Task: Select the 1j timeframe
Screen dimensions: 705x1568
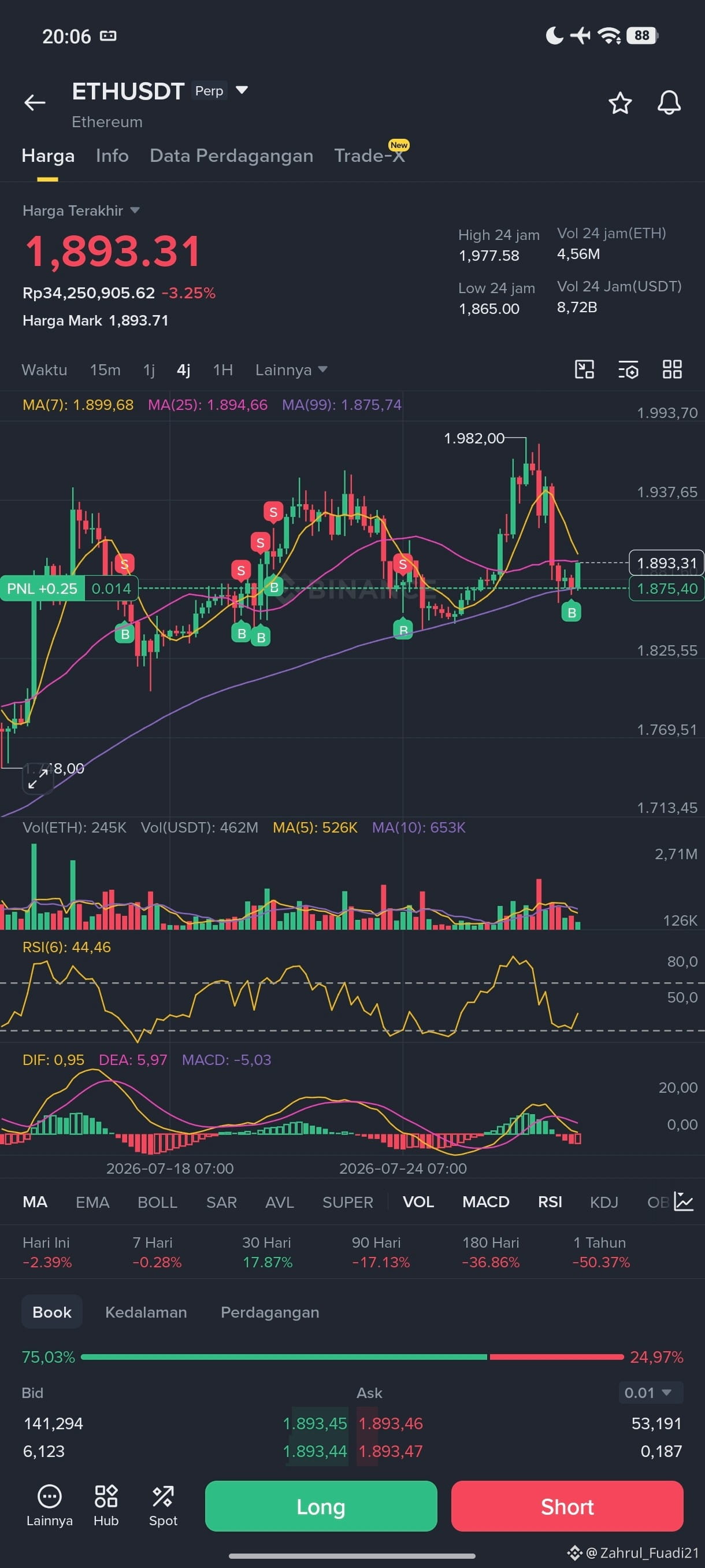Action: (149, 369)
